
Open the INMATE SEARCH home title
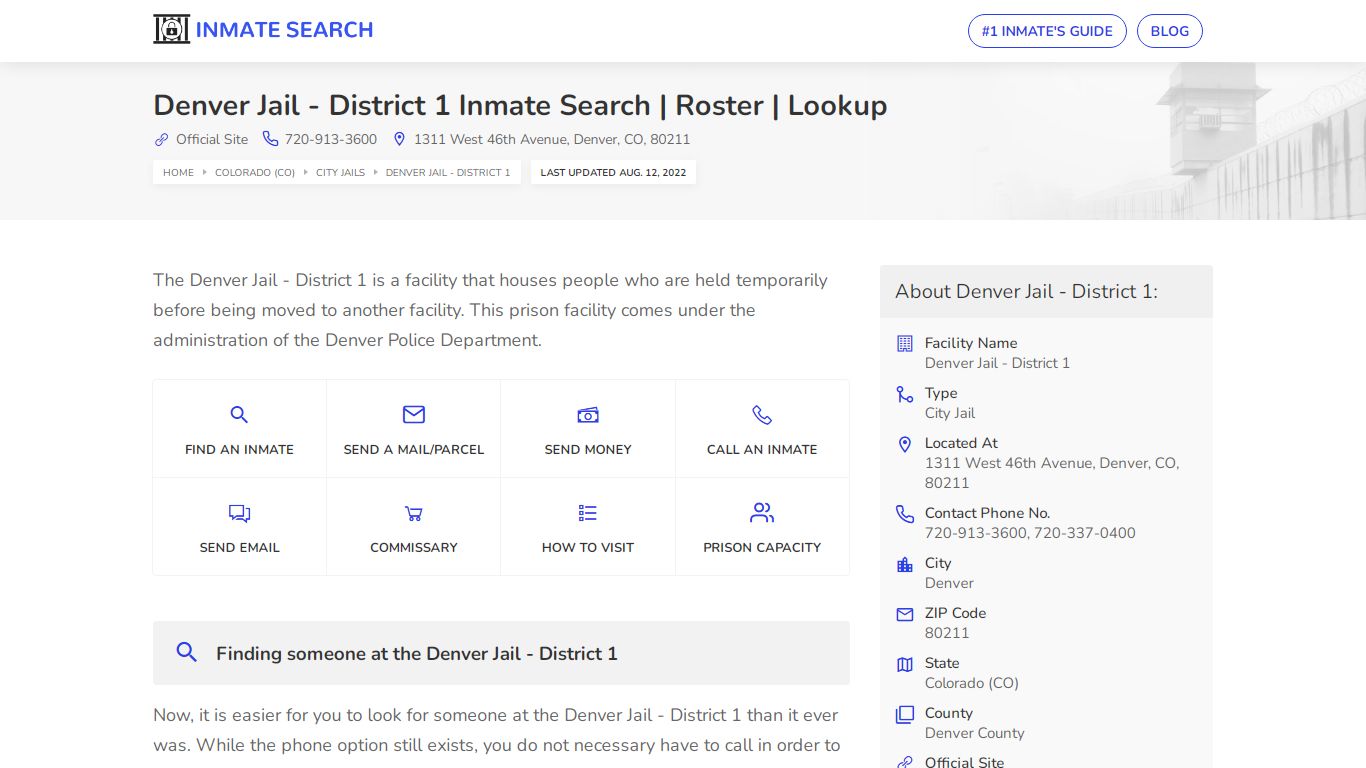[x=284, y=30]
